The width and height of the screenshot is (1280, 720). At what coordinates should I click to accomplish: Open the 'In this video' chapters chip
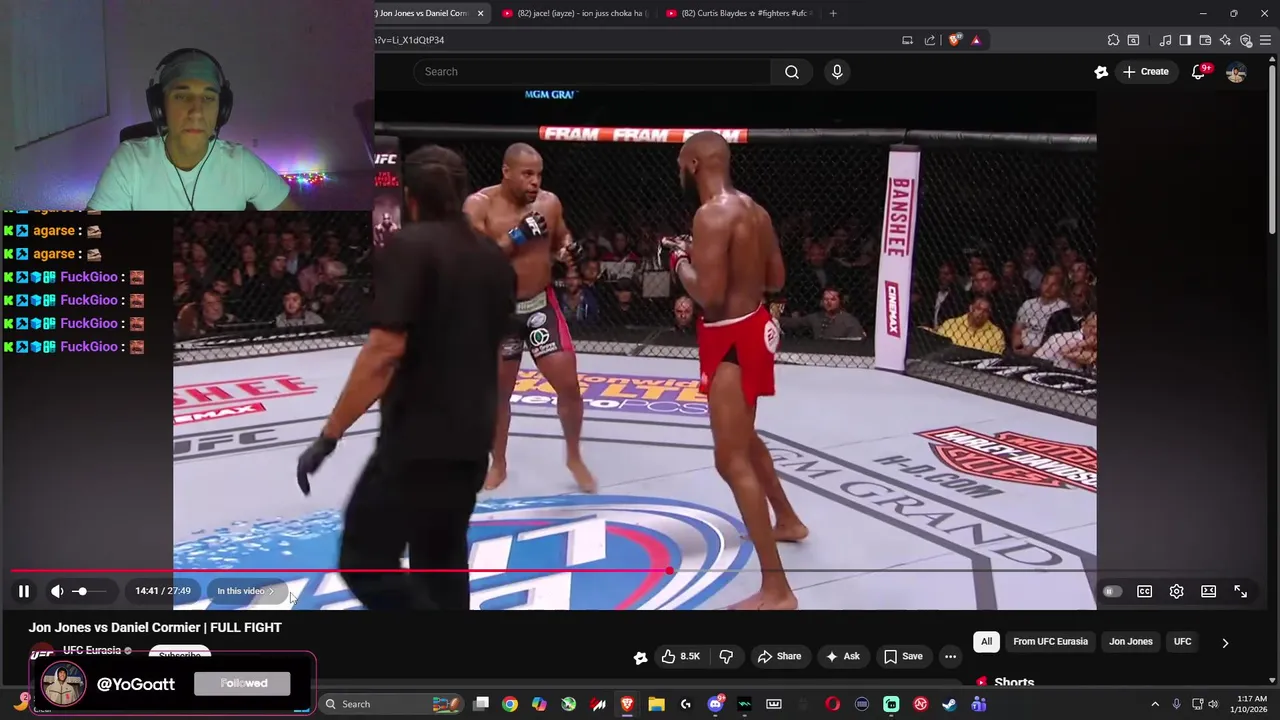point(245,591)
